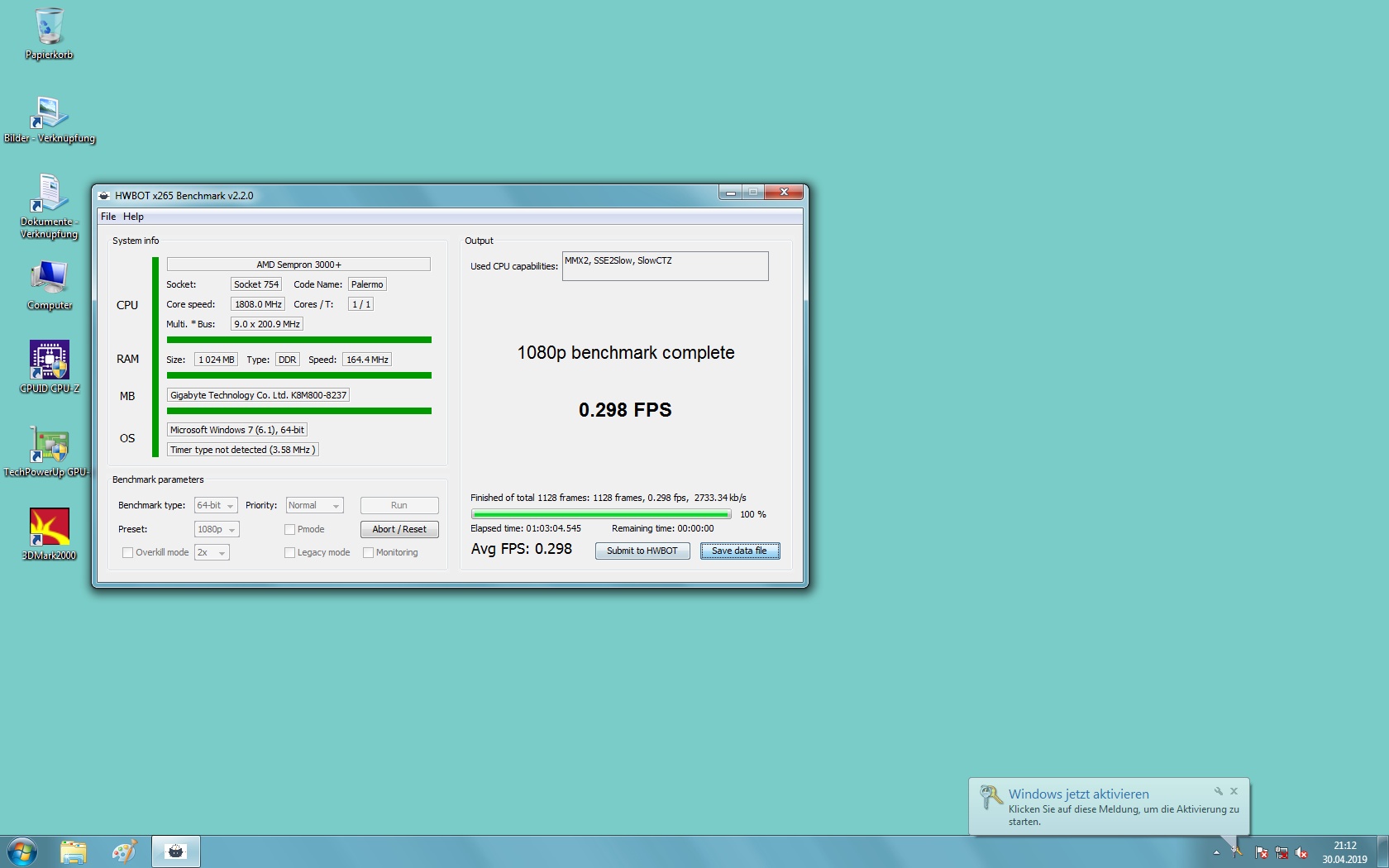Click the Abort / Reset button
Screen dimensions: 1389x868
click(x=399, y=529)
